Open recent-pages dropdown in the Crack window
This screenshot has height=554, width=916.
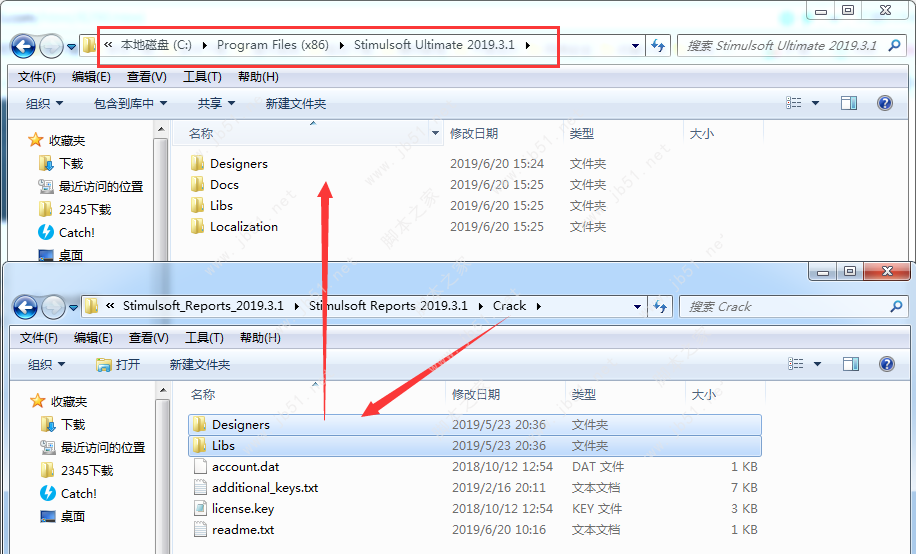[74, 307]
